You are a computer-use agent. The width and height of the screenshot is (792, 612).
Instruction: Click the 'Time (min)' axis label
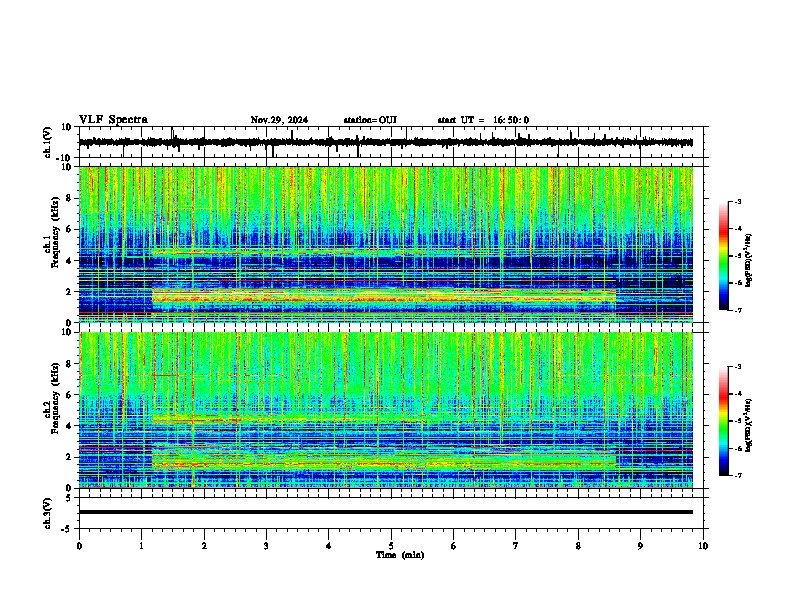400,555
